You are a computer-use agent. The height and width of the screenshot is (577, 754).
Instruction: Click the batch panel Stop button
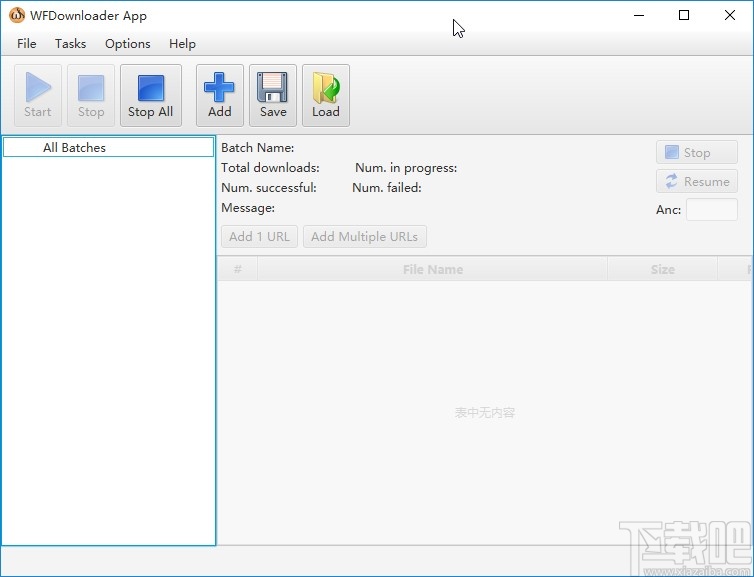click(x=697, y=152)
